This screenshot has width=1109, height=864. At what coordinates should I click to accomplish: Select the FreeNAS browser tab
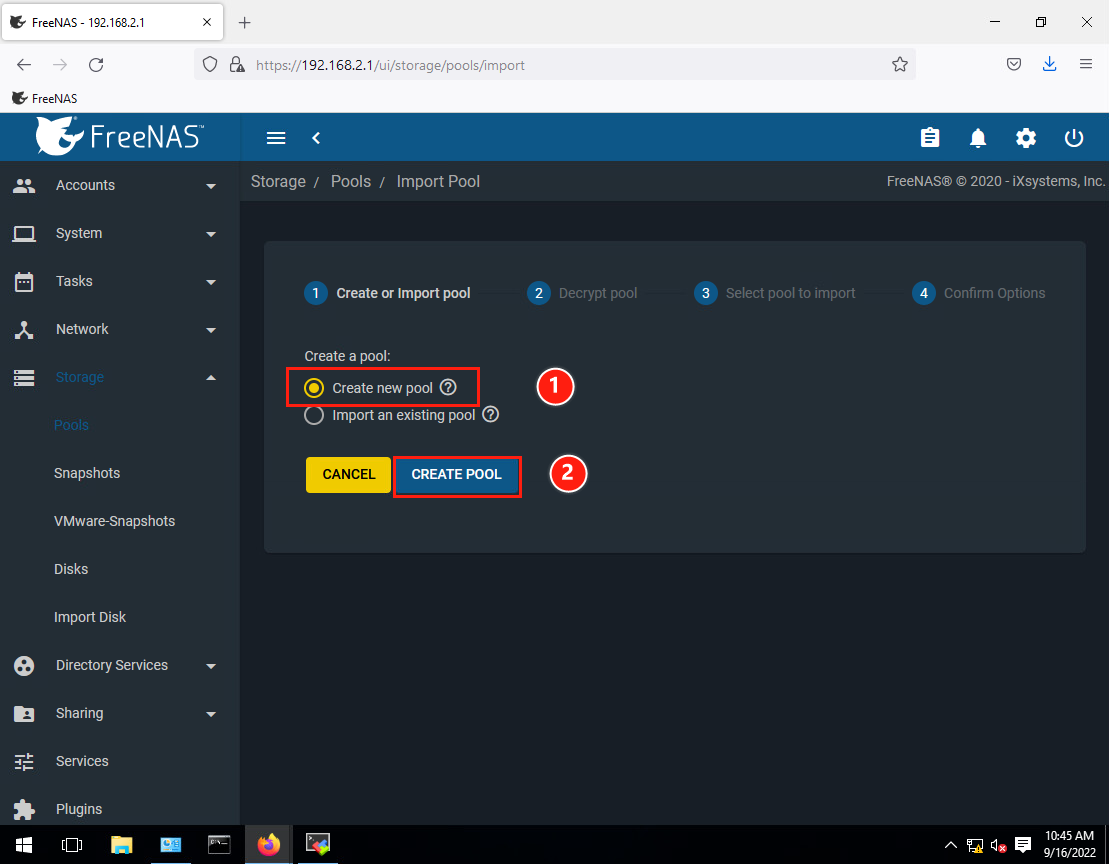point(113,22)
